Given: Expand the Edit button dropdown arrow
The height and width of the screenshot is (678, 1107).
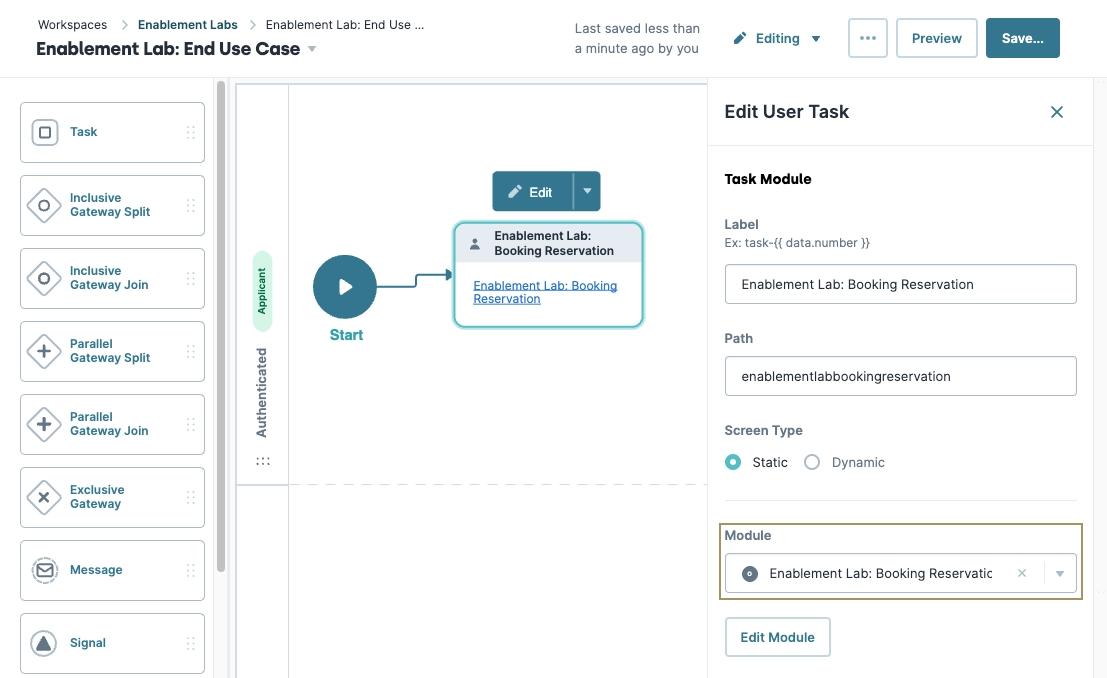Looking at the screenshot, I should pos(587,191).
